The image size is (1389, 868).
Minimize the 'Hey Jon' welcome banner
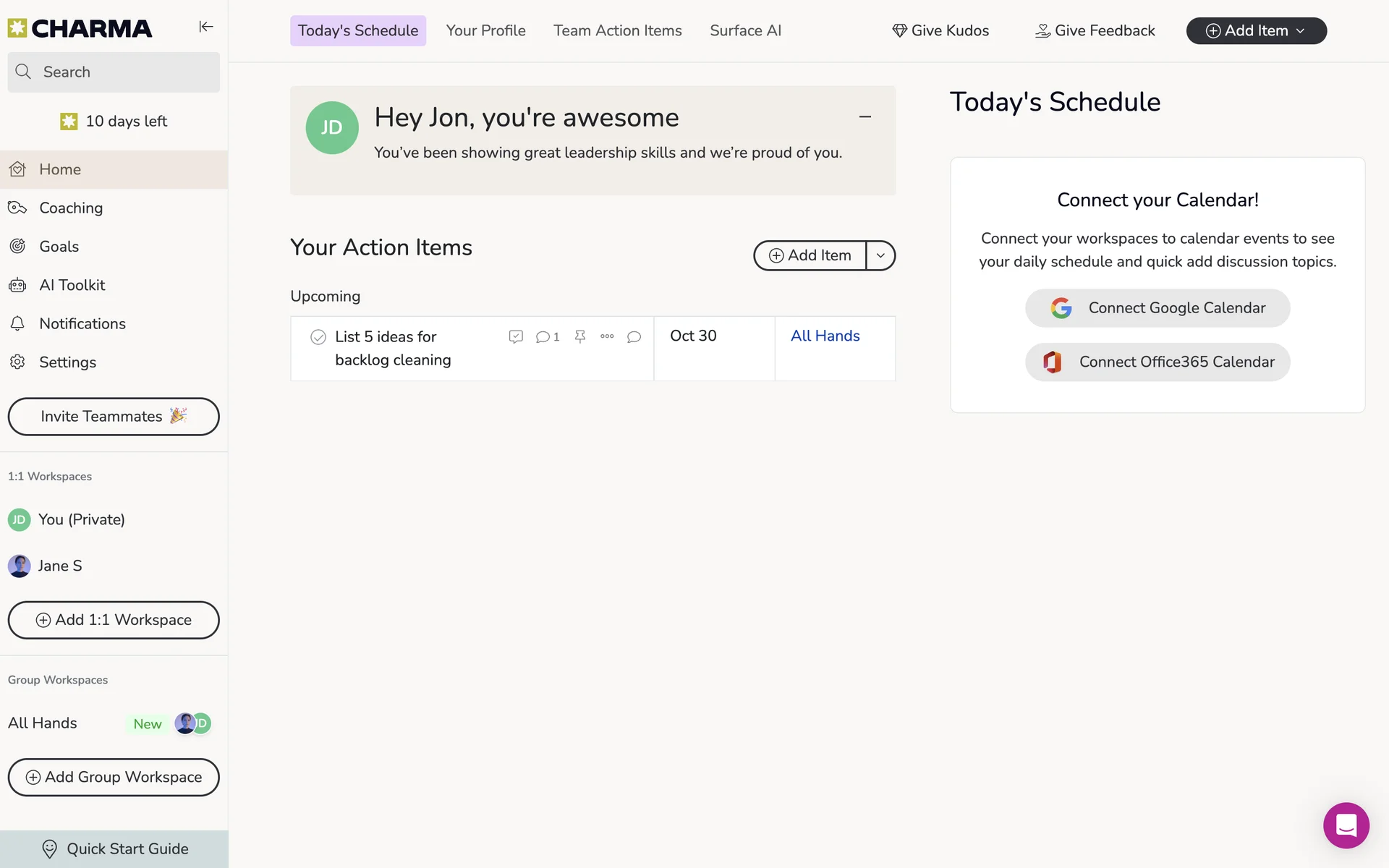[x=865, y=116]
